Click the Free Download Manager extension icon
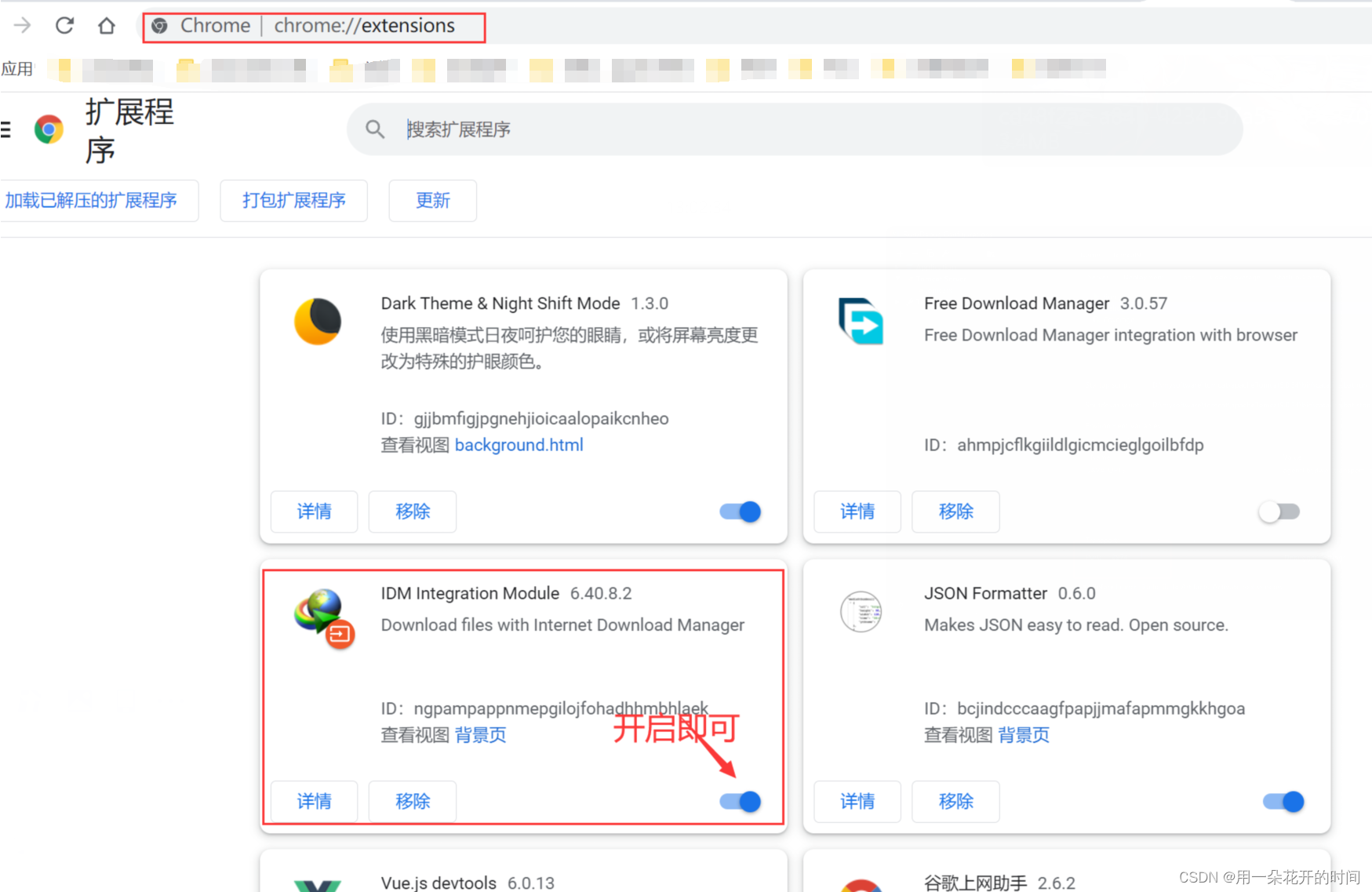1372x892 pixels. coord(861,321)
